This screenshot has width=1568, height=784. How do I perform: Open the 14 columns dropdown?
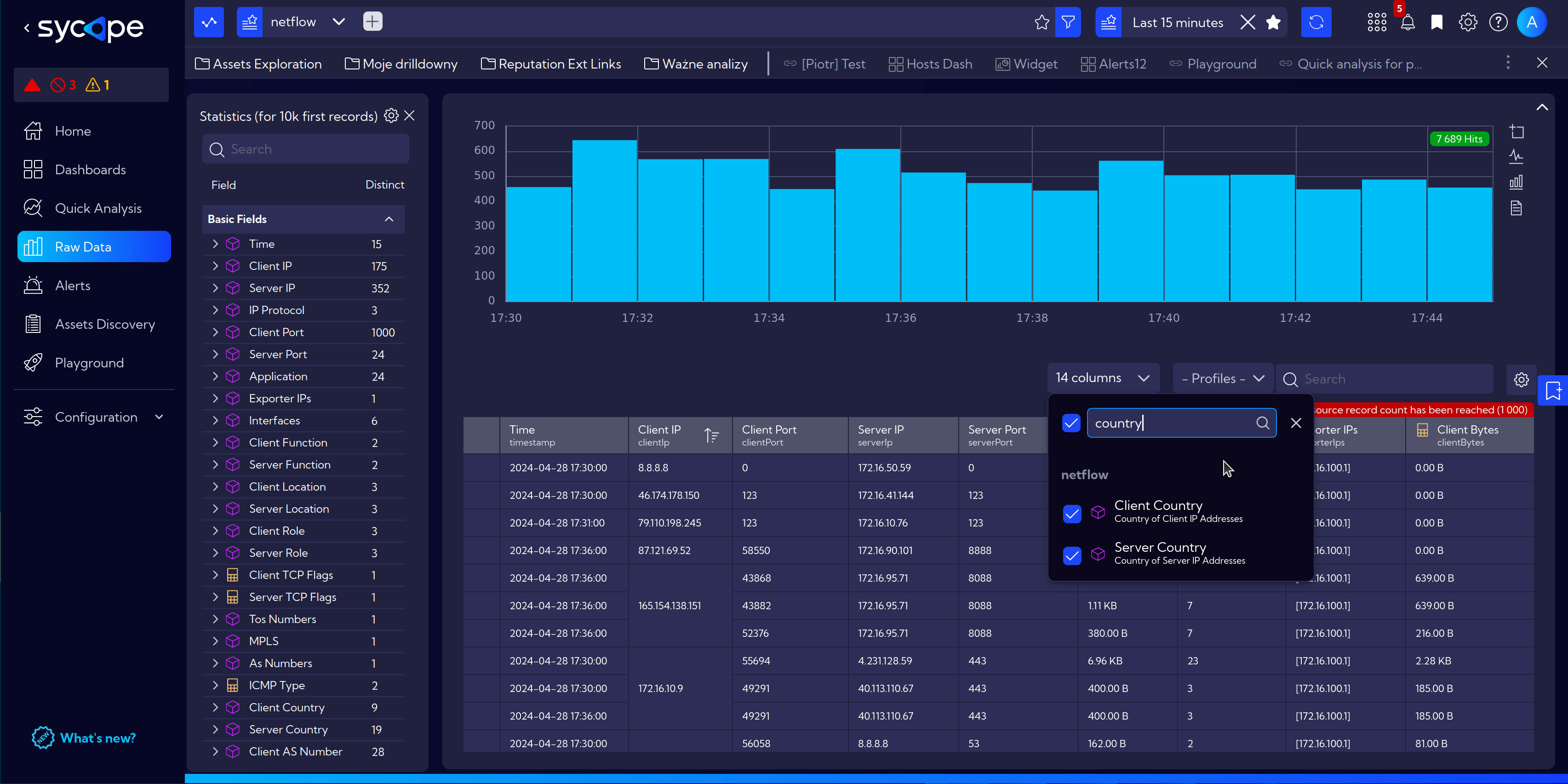pos(1103,378)
